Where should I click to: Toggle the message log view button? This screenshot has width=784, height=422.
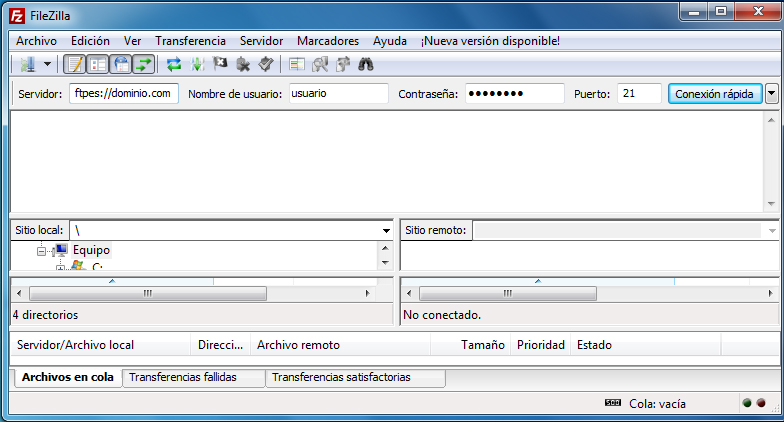point(75,64)
